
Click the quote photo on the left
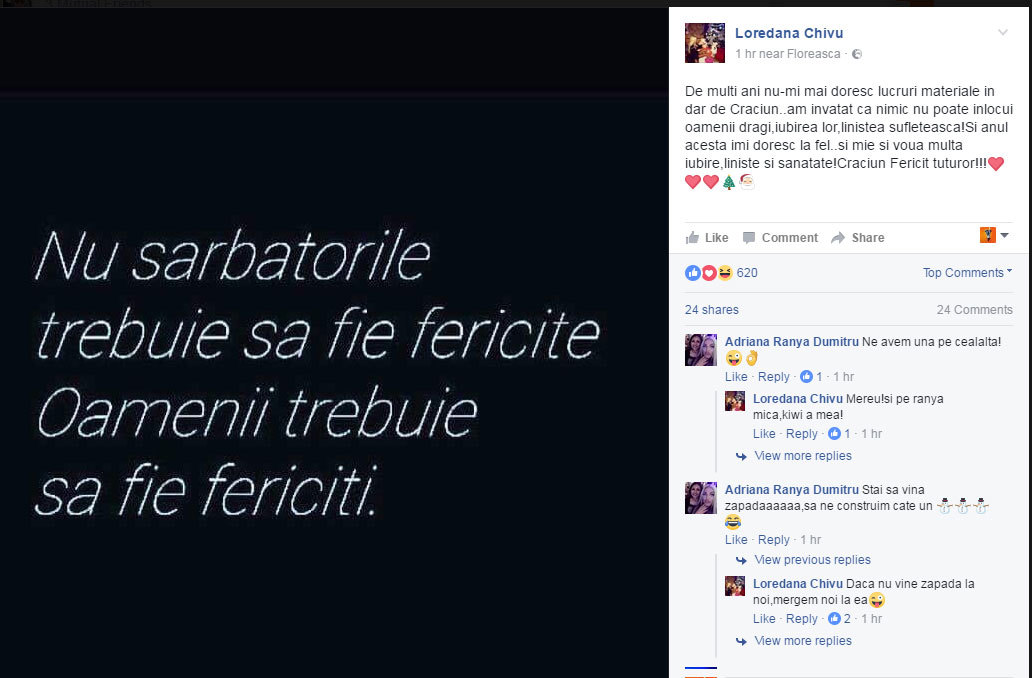click(334, 342)
